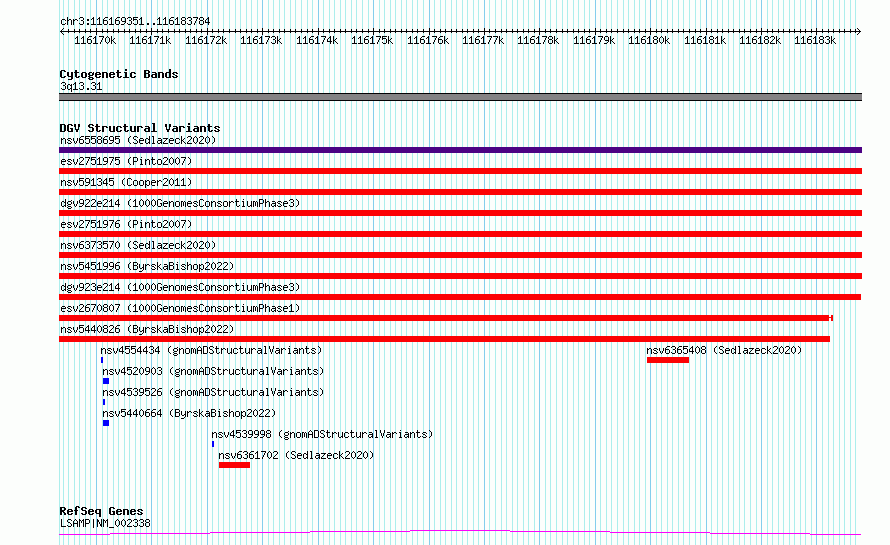Viewport: 890px width, 545px height.
Task: Click the nsv591345 (Cooper2011) label
Action: coord(126,182)
